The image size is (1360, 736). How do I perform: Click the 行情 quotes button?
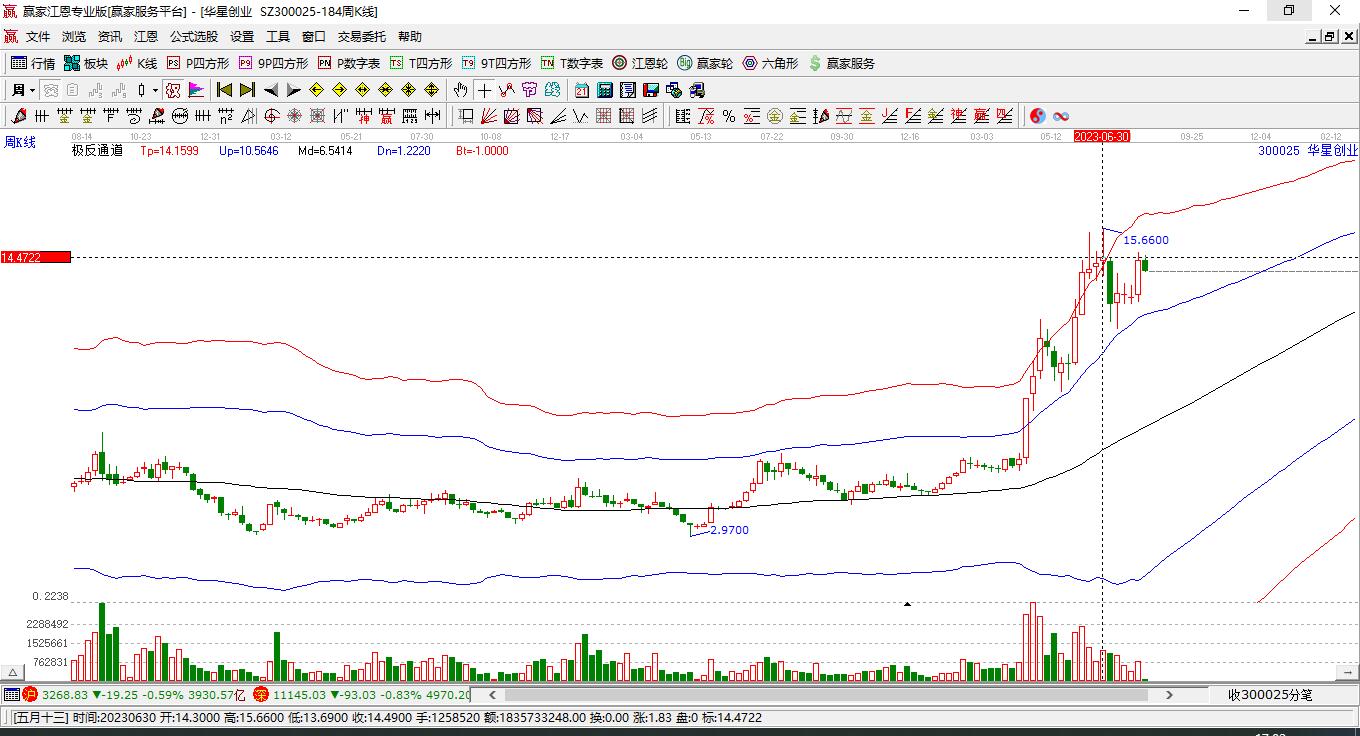click(x=33, y=63)
